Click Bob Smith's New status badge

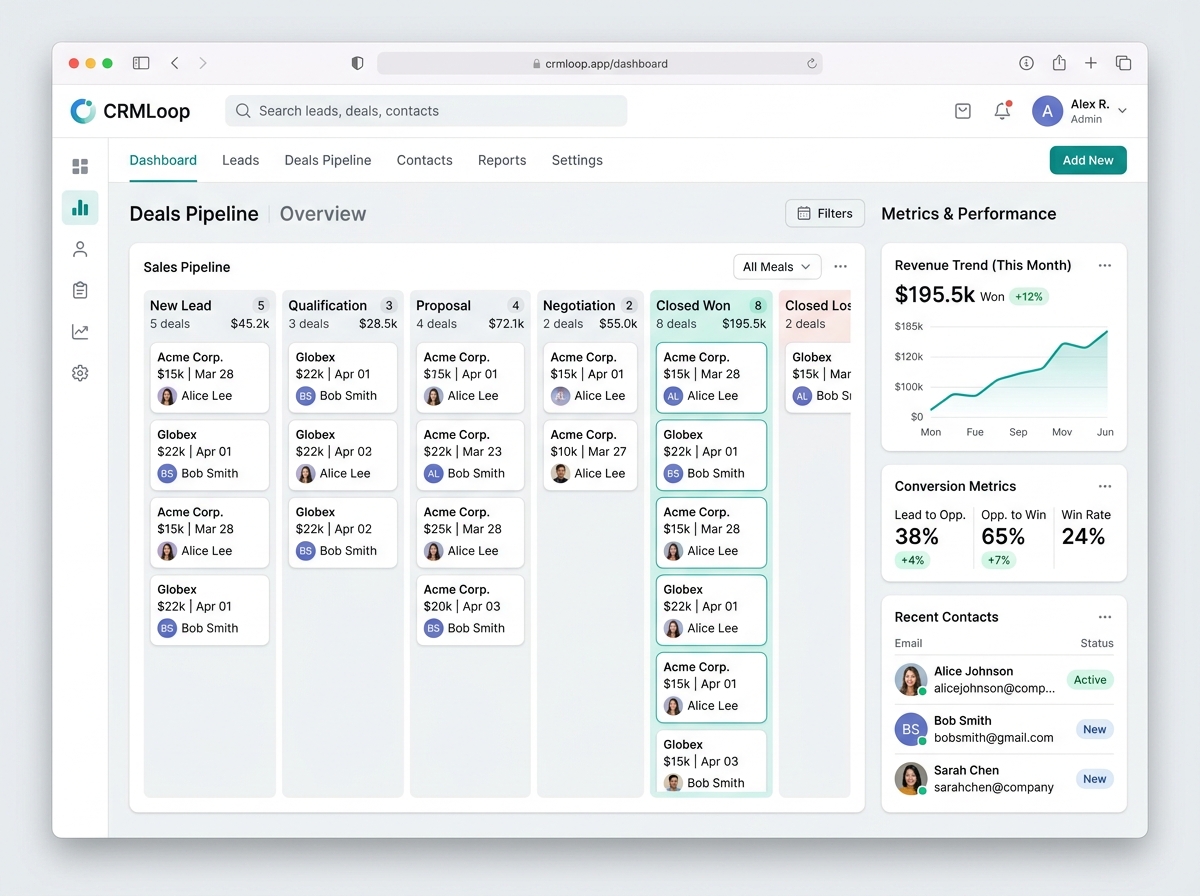pyautogui.click(x=1095, y=729)
